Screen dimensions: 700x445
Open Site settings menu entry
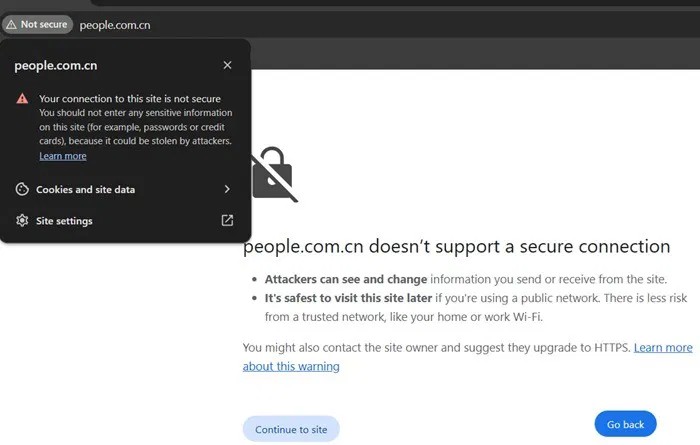click(124, 220)
